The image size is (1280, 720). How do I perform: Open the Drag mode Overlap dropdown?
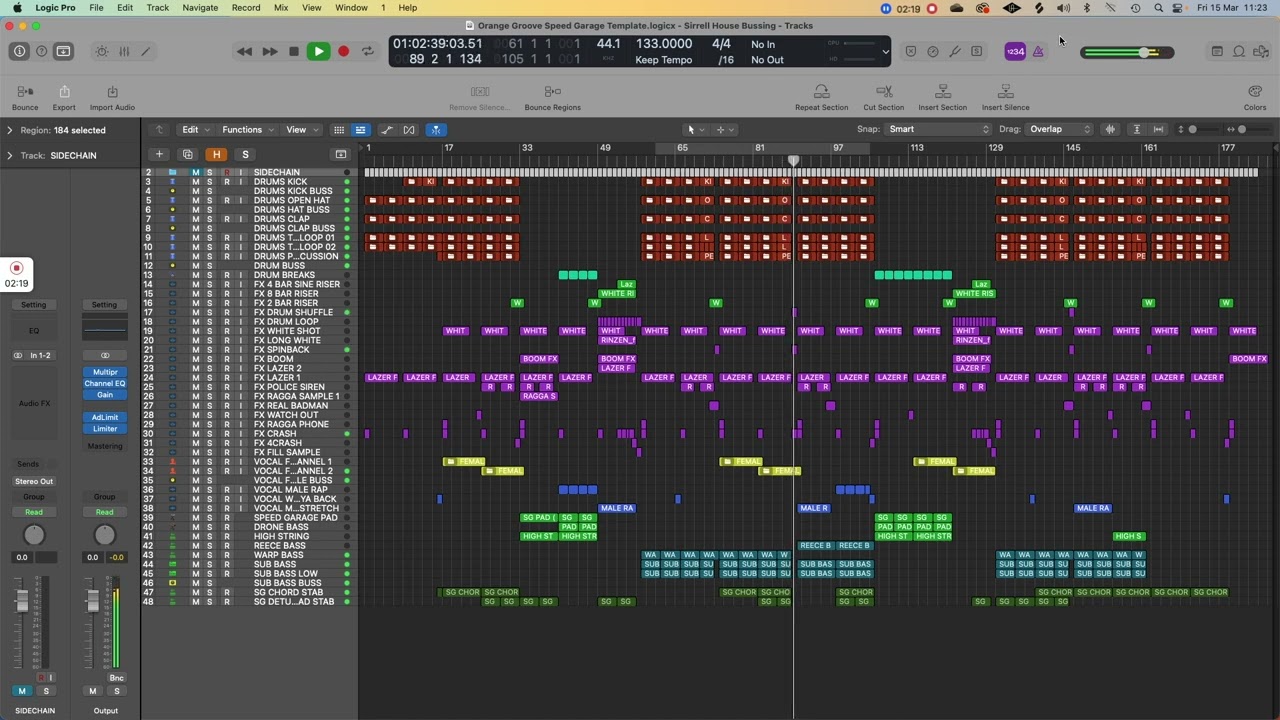[x=1059, y=129]
